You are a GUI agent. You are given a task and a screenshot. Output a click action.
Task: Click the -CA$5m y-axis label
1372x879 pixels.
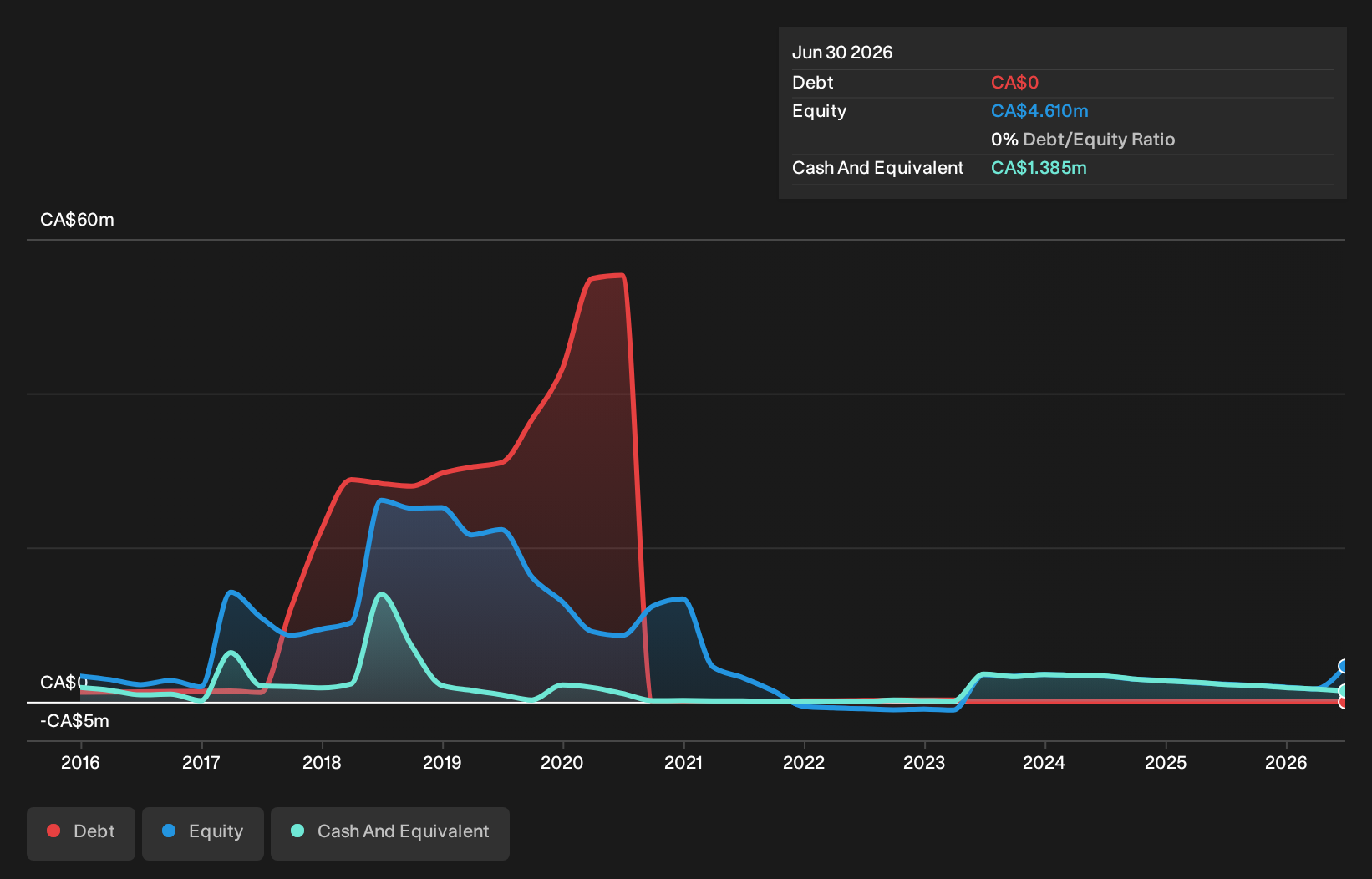point(74,721)
